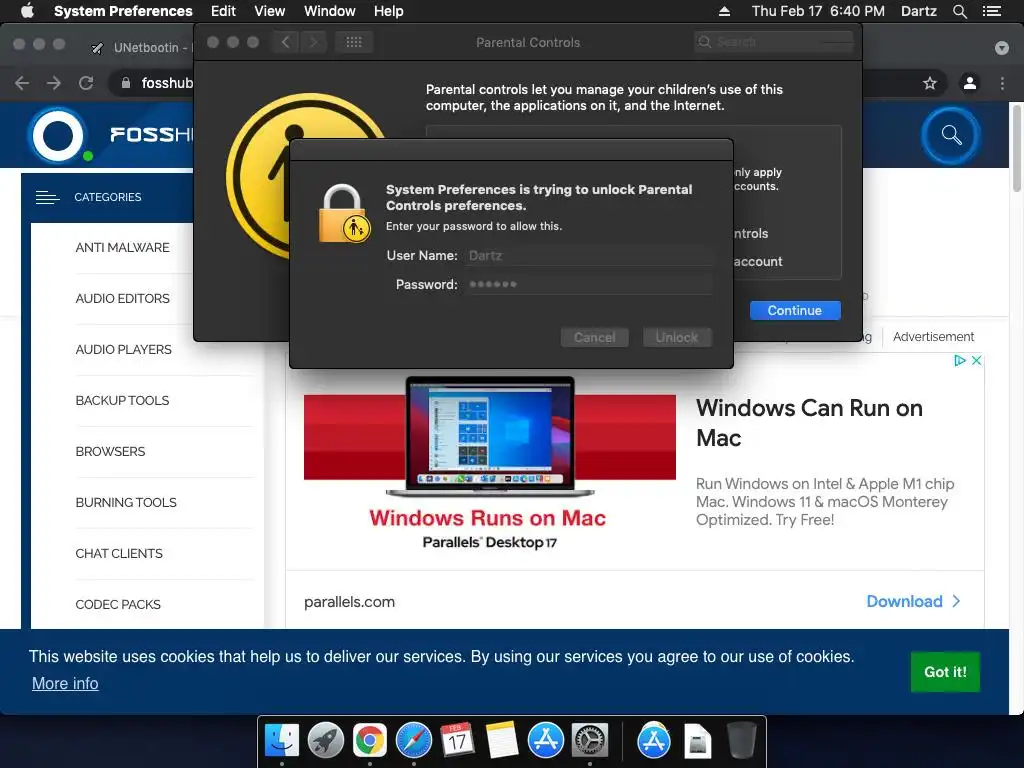Open the Audio Players category
Viewport: 1024px width, 768px height.
123,349
